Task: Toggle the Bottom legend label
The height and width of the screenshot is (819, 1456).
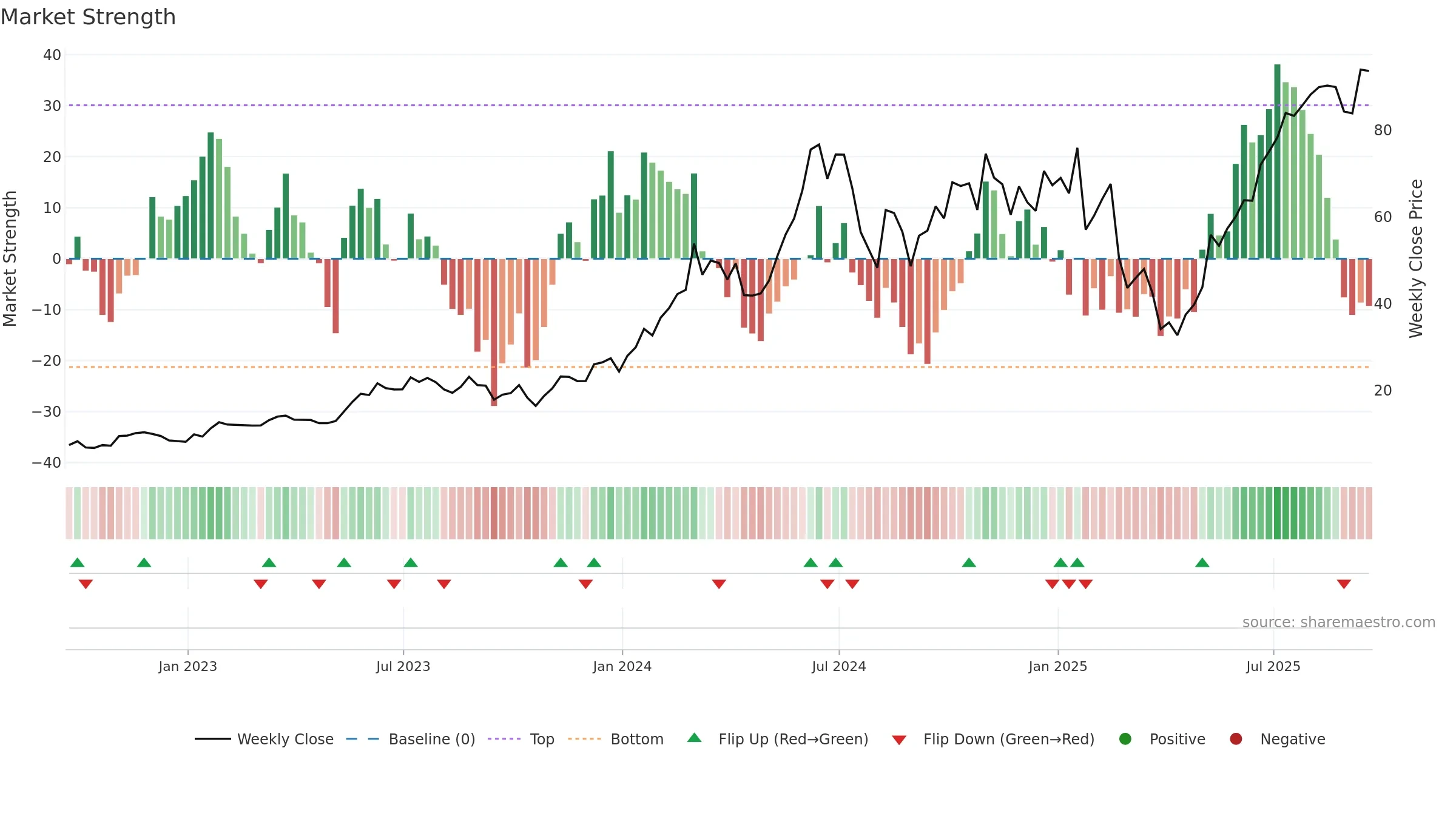Action: pyautogui.click(x=637, y=740)
